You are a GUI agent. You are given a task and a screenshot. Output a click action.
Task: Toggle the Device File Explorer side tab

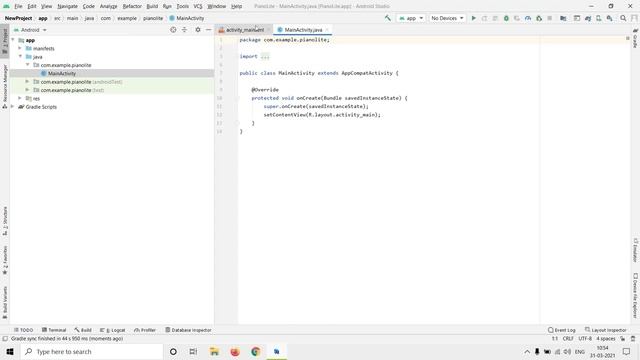click(636, 296)
